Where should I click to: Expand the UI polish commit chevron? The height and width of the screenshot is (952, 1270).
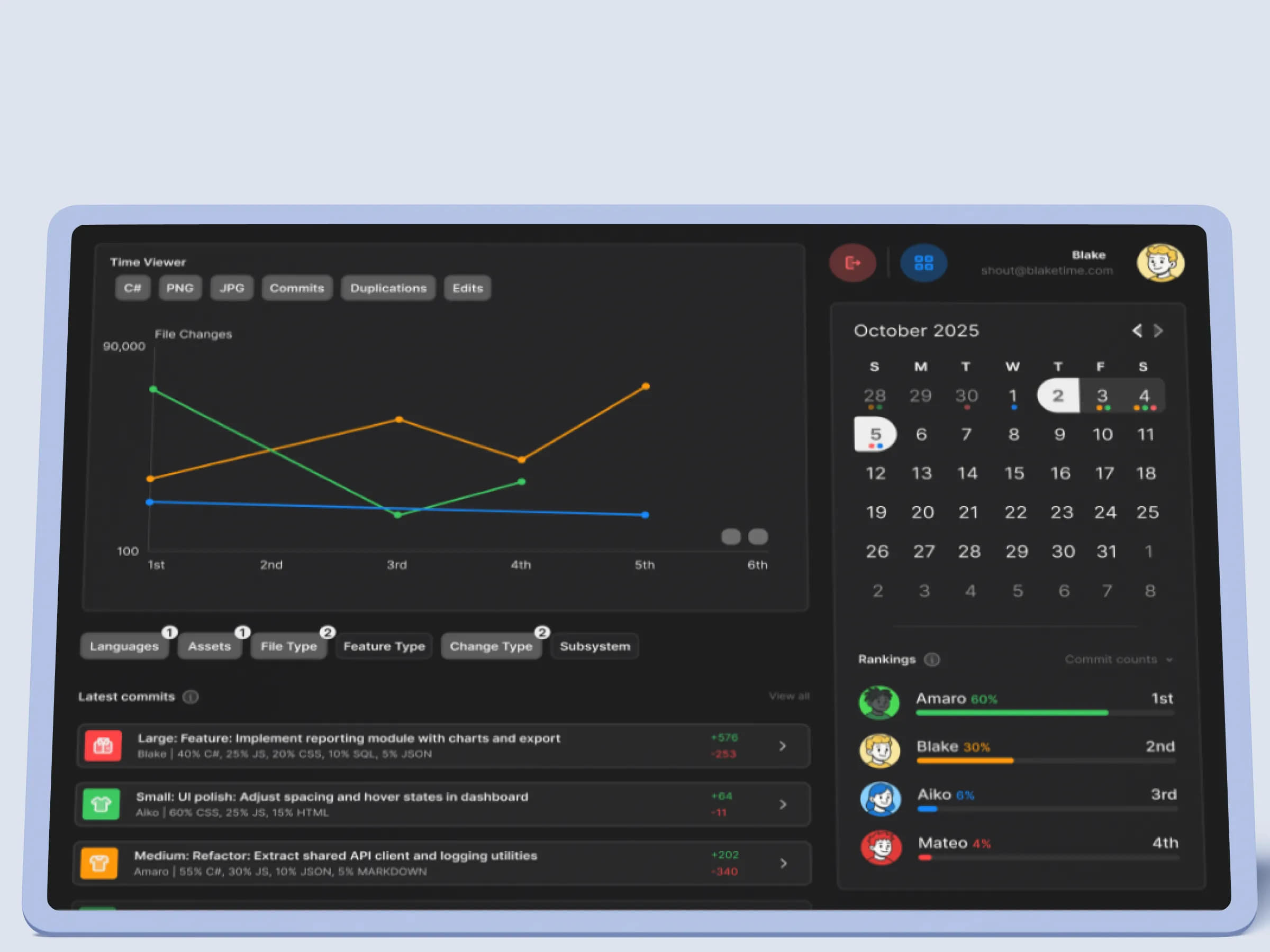pyautogui.click(x=783, y=804)
